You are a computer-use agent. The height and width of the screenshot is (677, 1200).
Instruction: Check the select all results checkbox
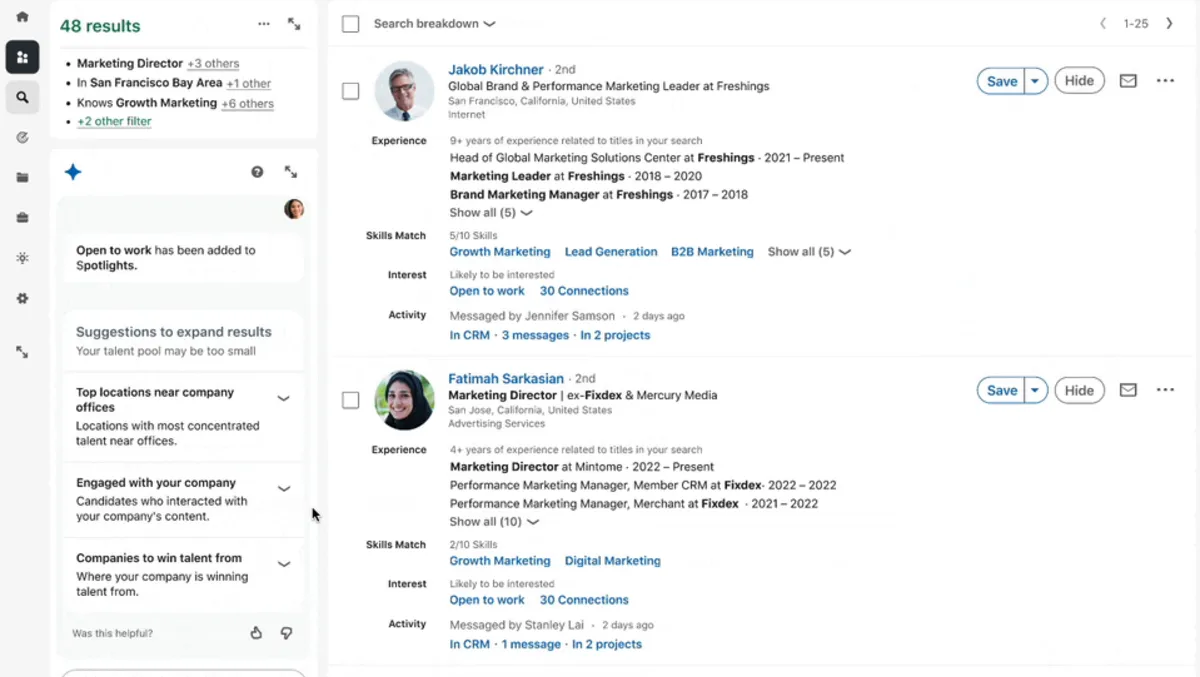[350, 24]
